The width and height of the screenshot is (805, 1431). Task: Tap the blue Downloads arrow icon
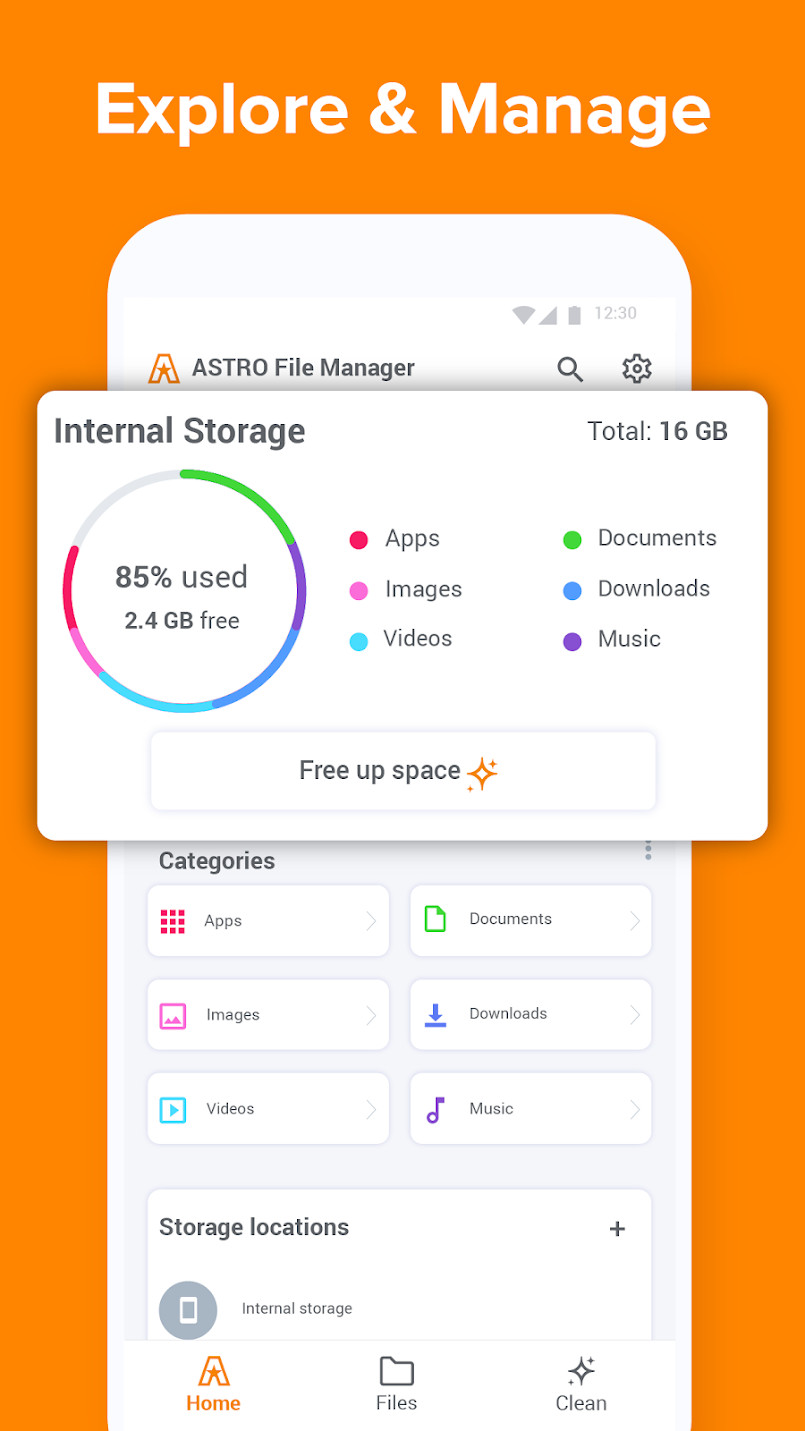click(435, 1014)
